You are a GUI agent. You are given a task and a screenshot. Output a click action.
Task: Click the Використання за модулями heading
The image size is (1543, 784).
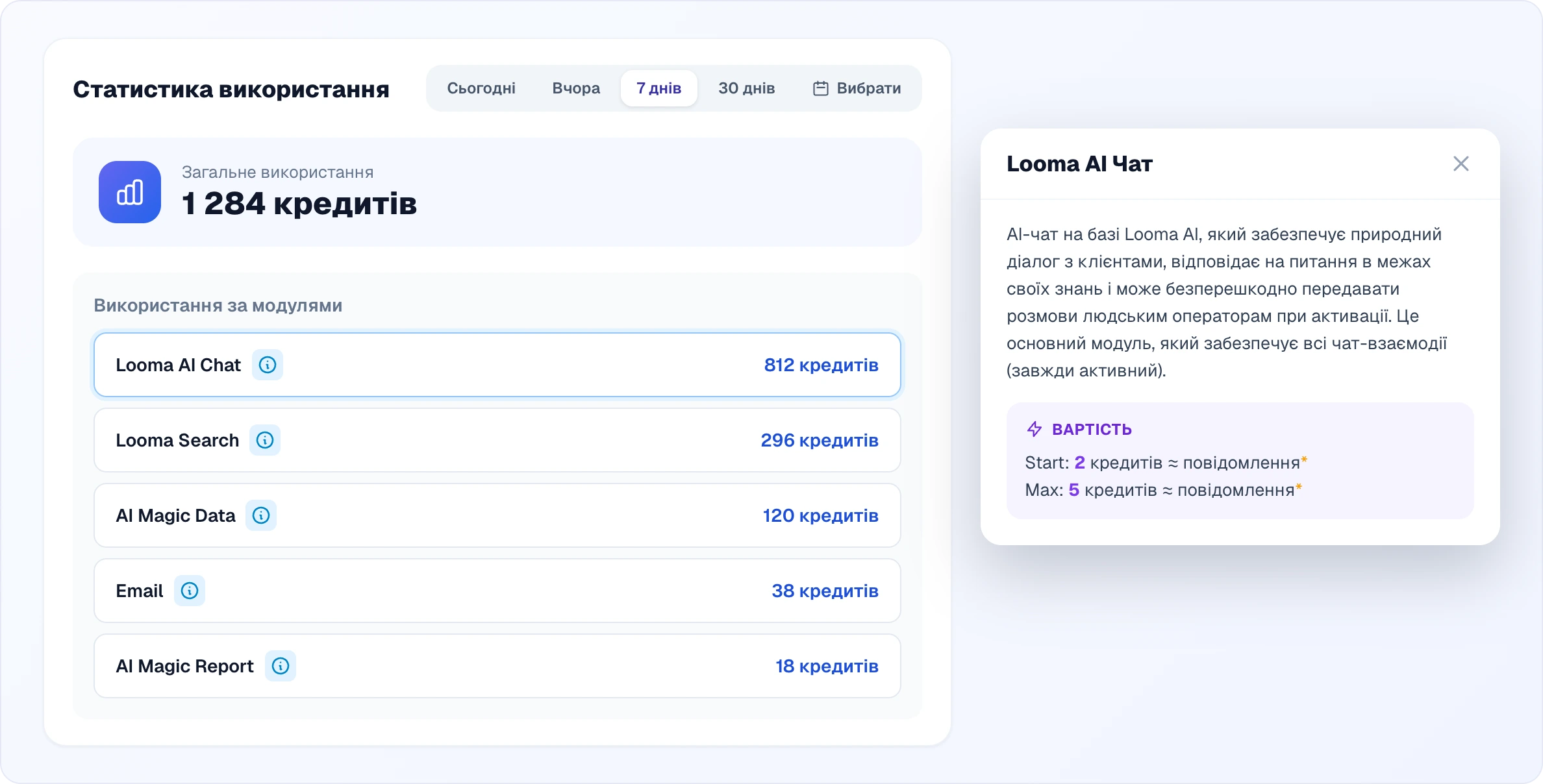tap(218, 305)
